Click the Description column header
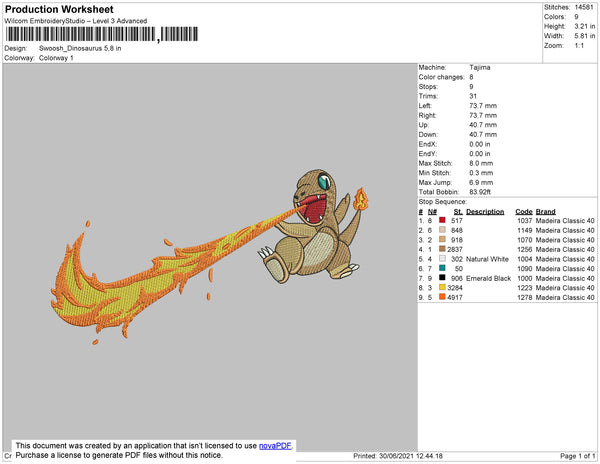Viewport: 600px width, 464px height. pos(485,212)
